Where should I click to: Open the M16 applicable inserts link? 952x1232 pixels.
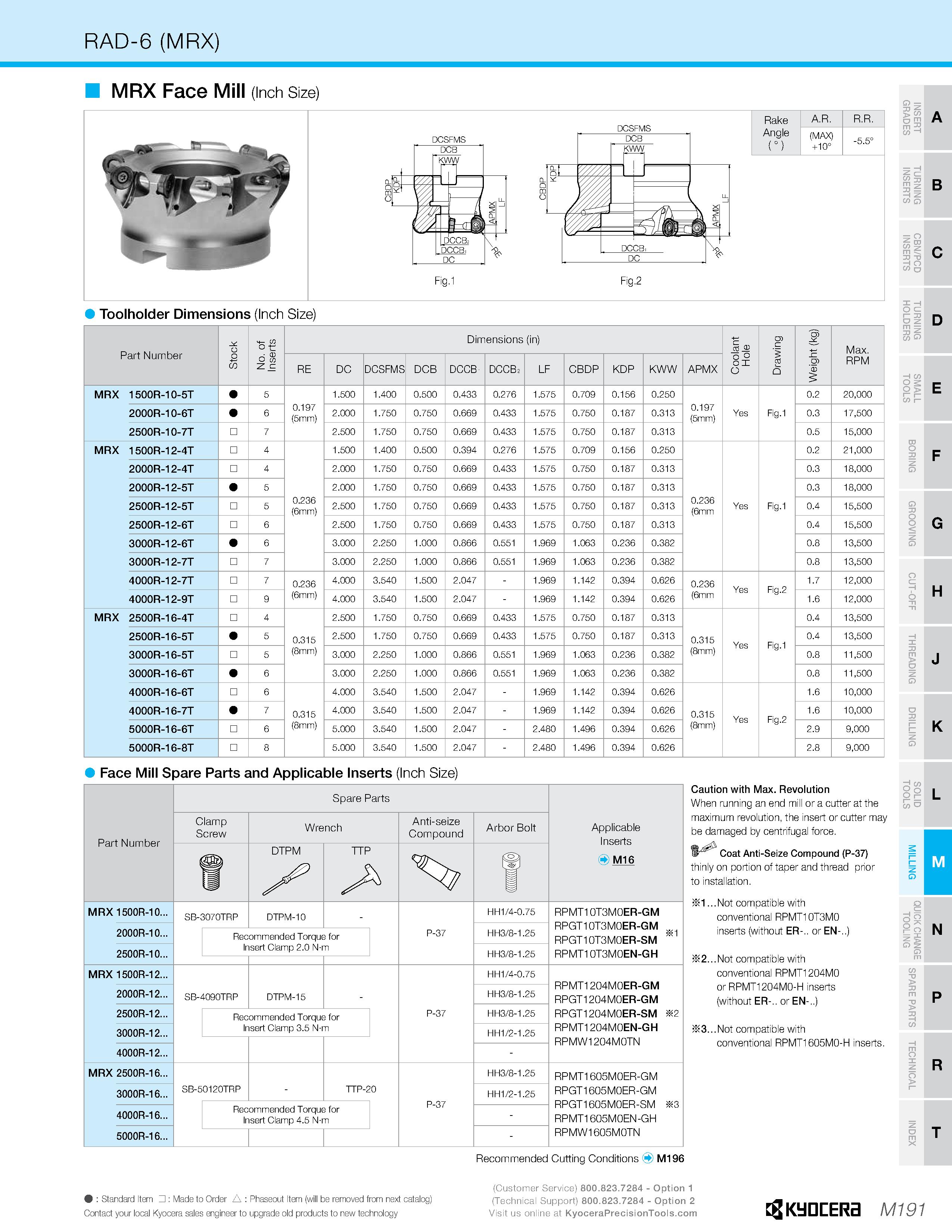click(623, 860)
